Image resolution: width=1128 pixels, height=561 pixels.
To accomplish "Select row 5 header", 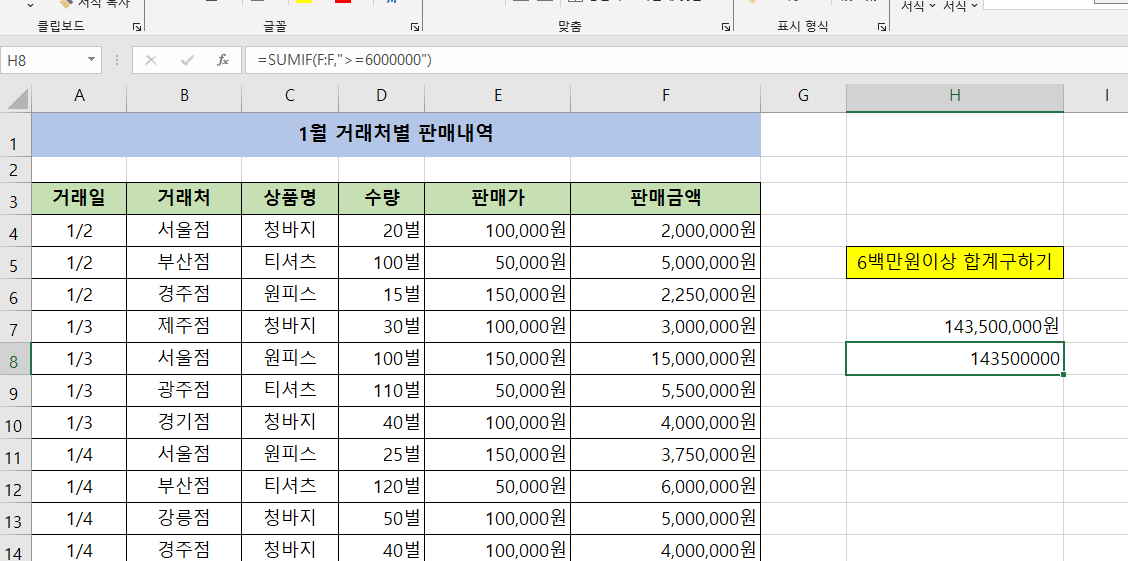I will (15, 263).
